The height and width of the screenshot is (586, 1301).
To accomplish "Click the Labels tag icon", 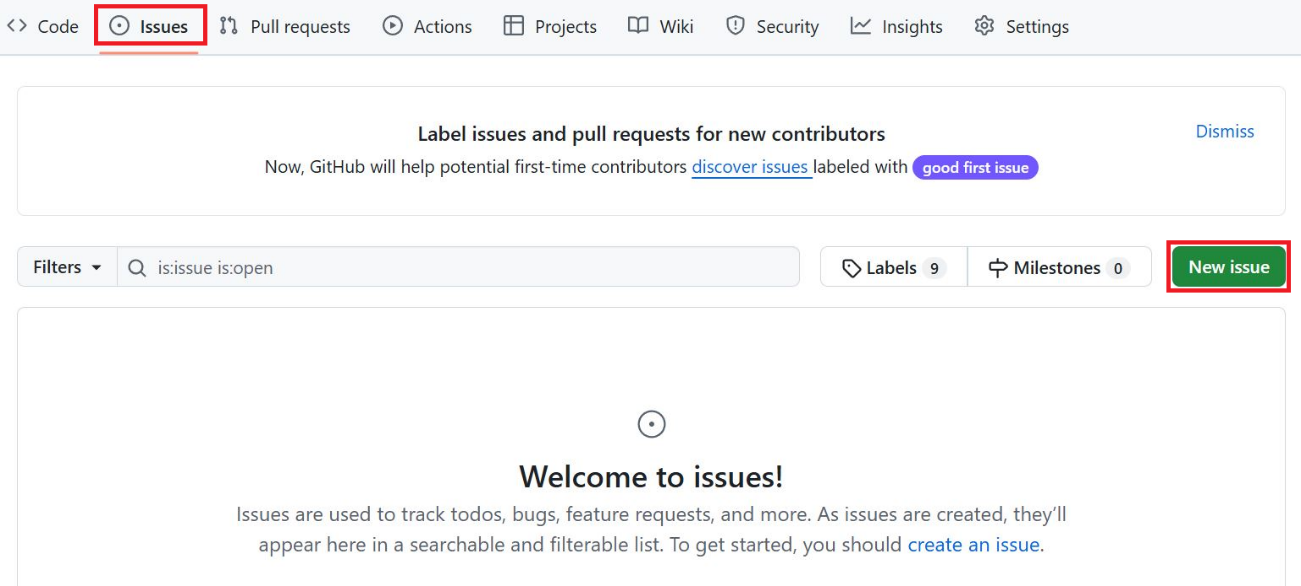I will tap(852, 268).
